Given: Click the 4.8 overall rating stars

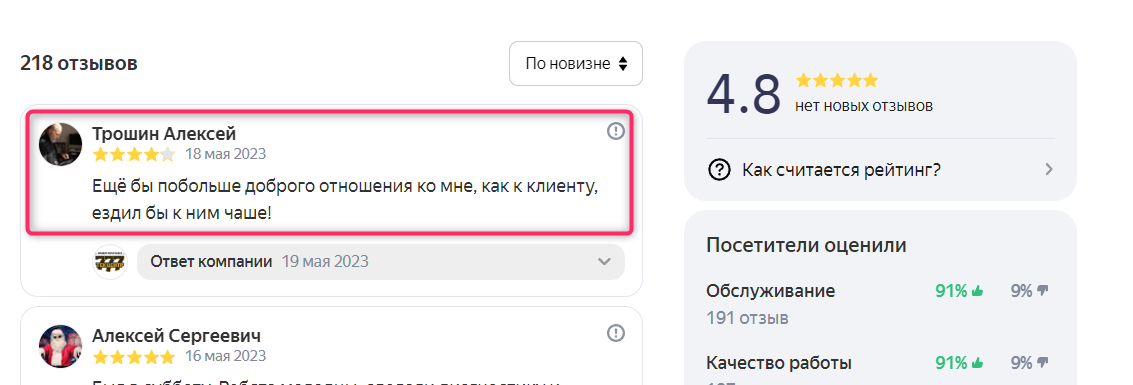Looking at the screenshot, I should click(x=837, y=80).
